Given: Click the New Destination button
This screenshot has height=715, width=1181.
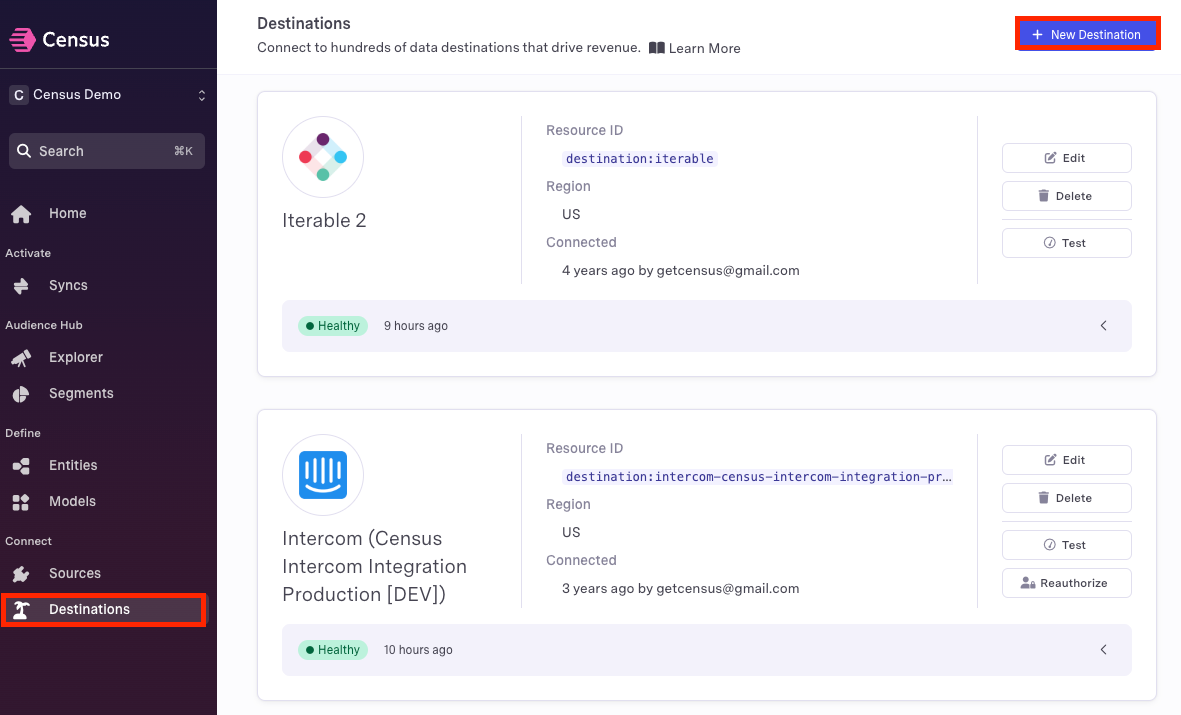Looking at the screenshot, I should (1086, 35).
